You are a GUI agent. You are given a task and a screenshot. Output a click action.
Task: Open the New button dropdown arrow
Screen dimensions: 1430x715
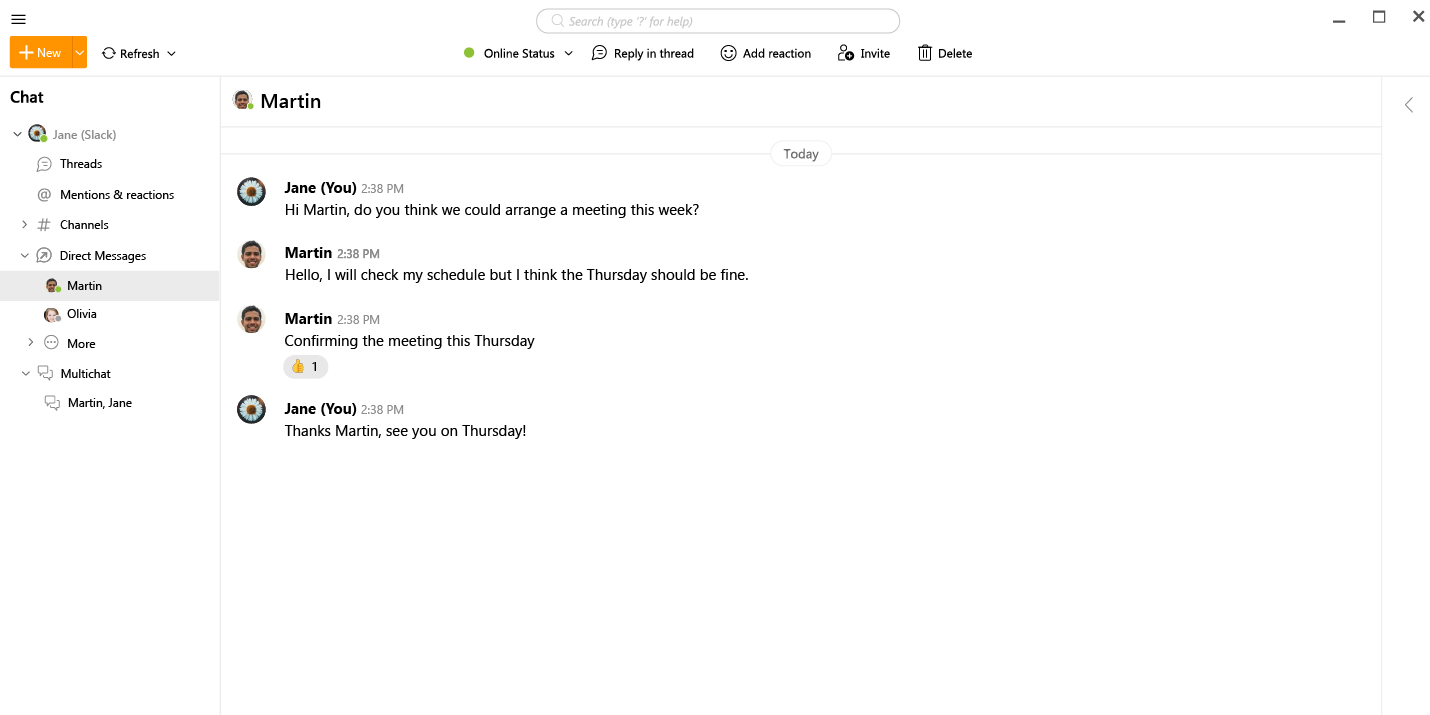coord(80,53)
